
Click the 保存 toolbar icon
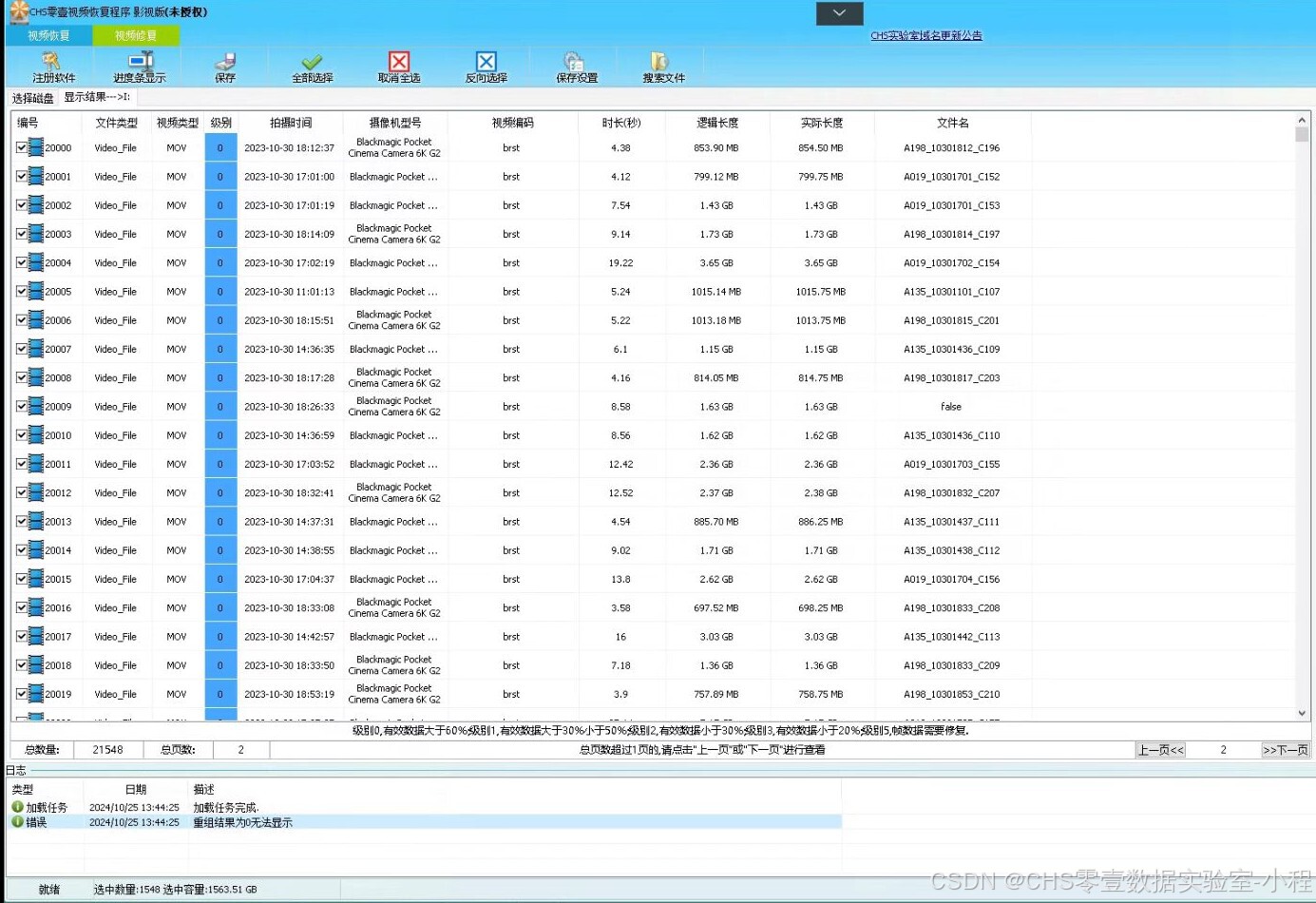225,62
